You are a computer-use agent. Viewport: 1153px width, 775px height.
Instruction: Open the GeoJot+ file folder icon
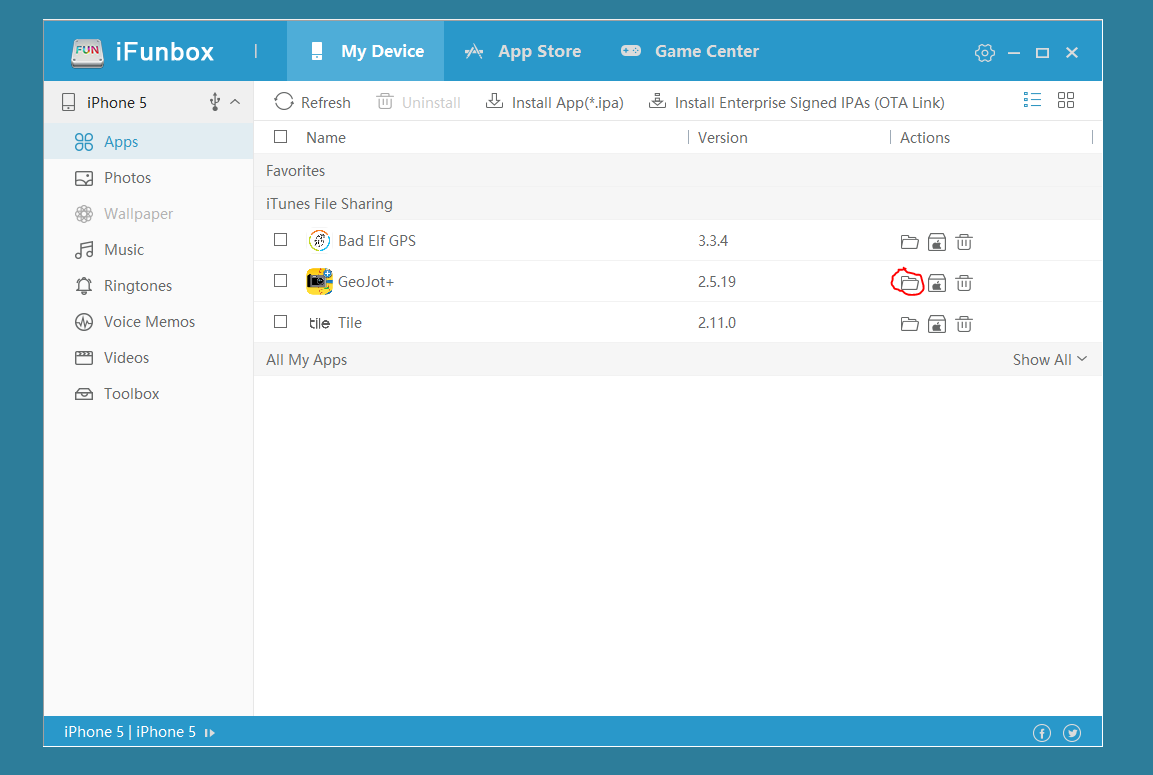coord(910,283)
